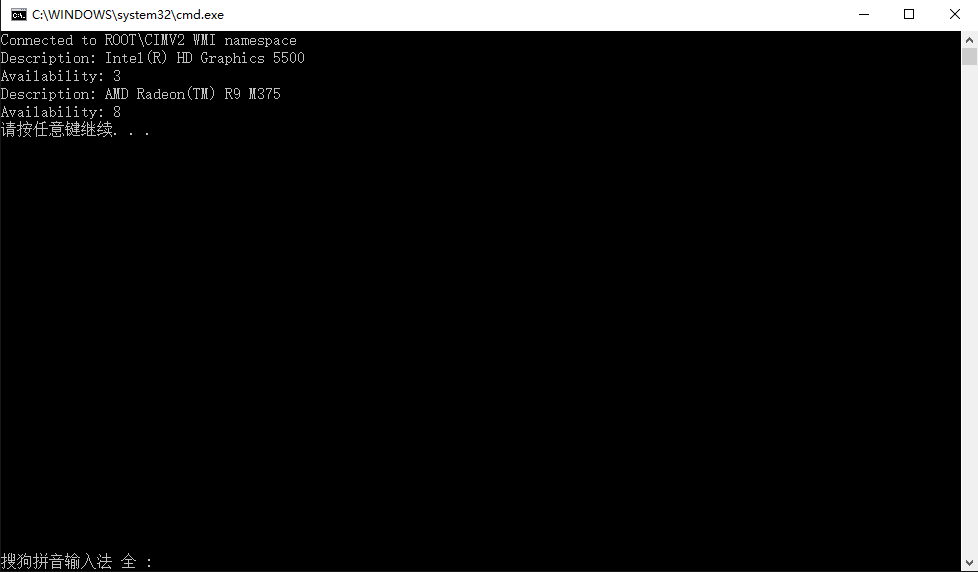Click the AMD Radeon(TM) R9 M375 text

193,94
